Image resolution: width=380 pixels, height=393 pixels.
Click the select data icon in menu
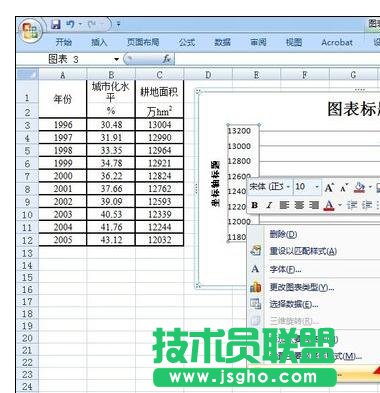click(x=256, y=304)
